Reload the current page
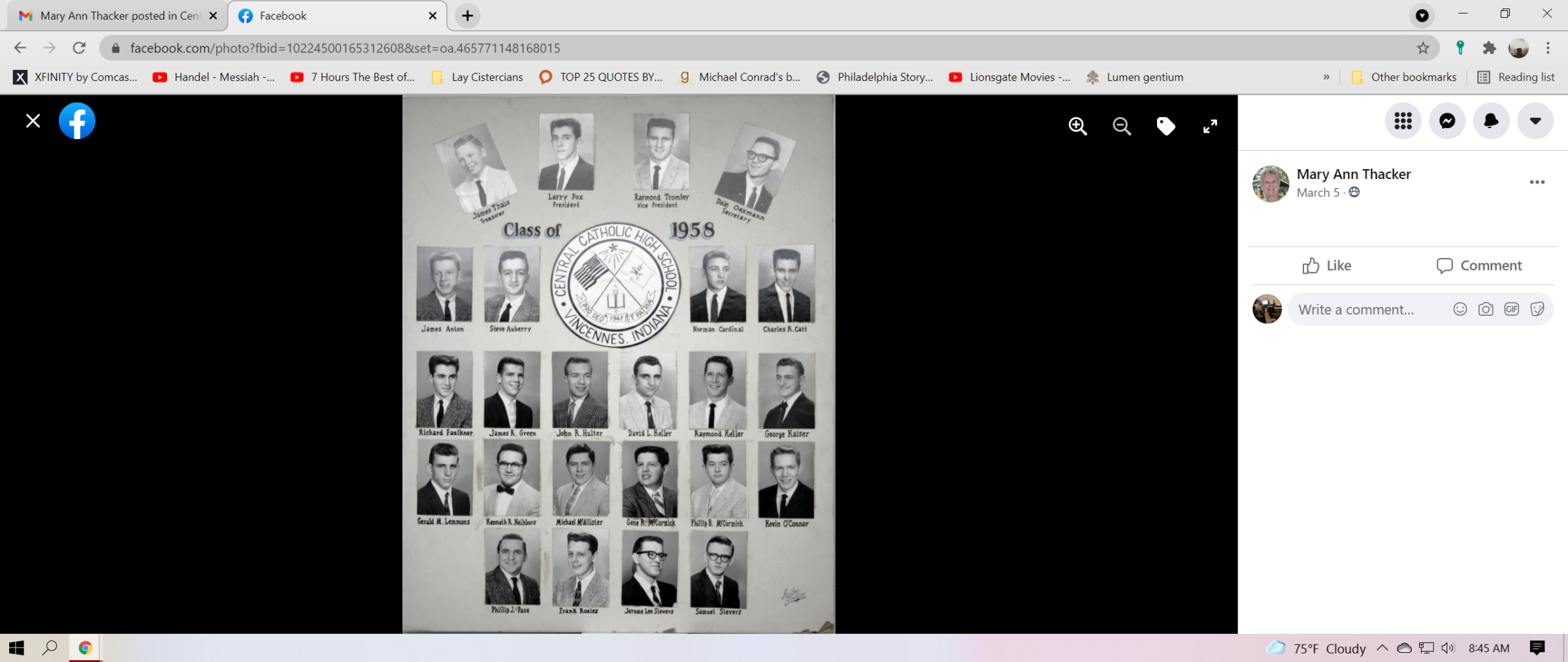Screen dimensions: 1568x662 [79, 48]
